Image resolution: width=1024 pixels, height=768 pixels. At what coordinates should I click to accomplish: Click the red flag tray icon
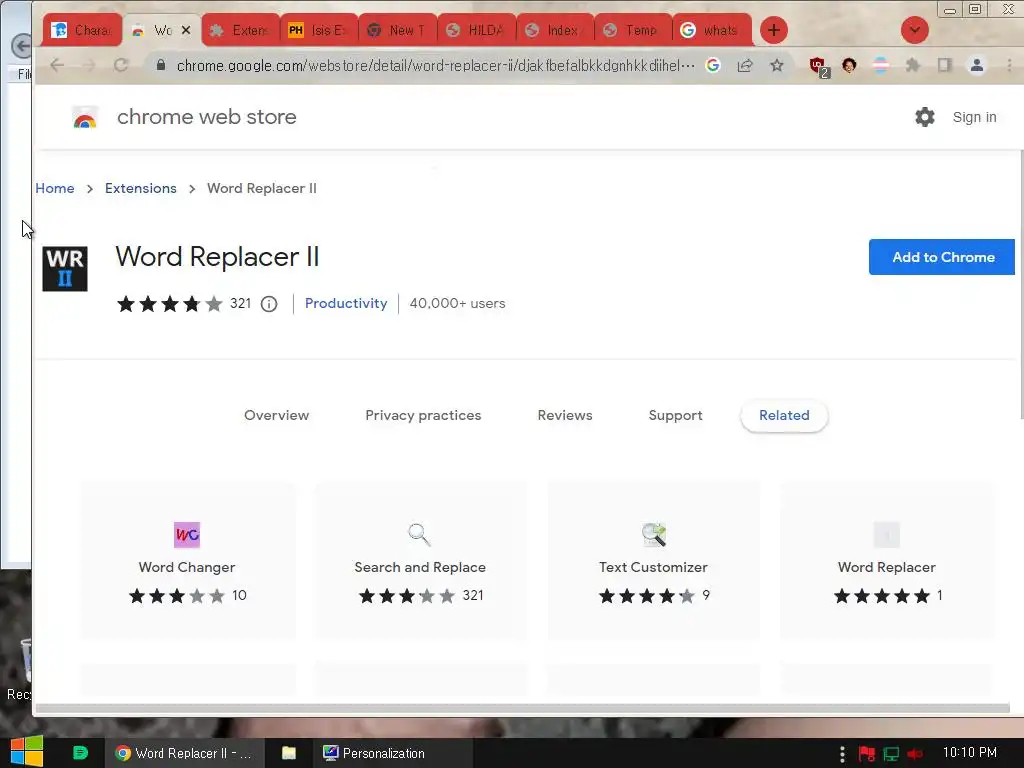[x=867, y=754]
